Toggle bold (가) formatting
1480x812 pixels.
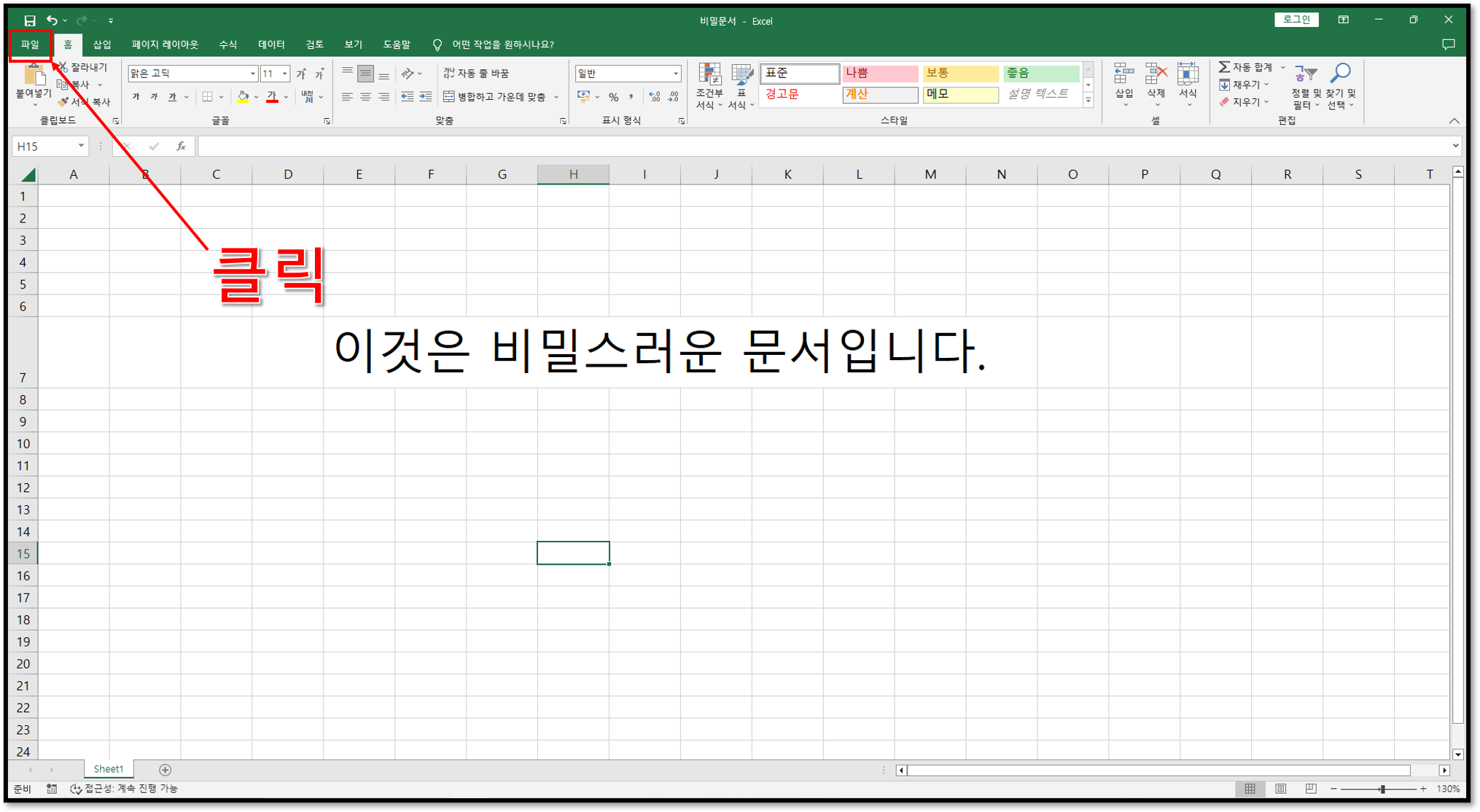[x=136, y=96]
